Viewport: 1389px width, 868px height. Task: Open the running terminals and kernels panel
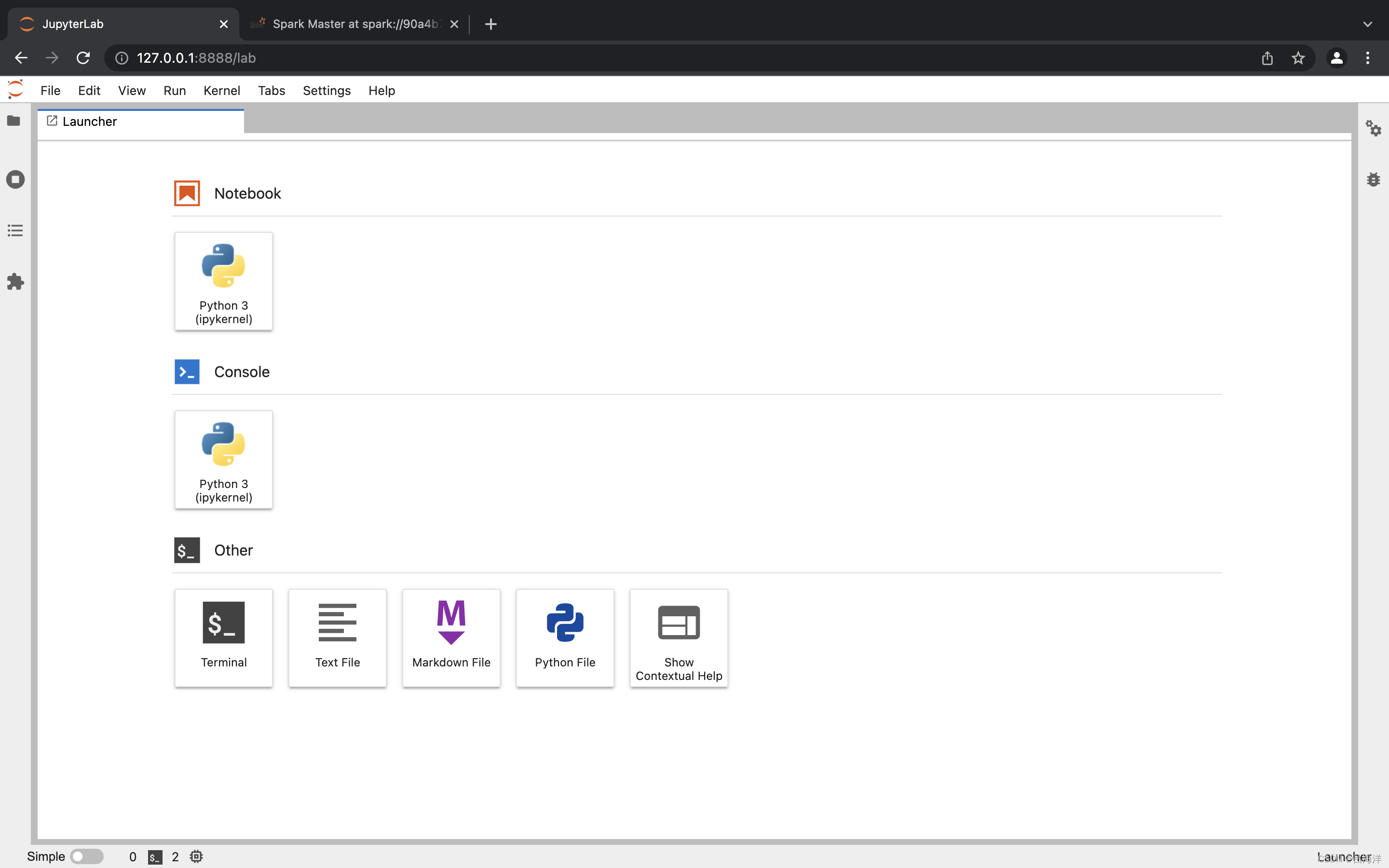pos(14,179)
